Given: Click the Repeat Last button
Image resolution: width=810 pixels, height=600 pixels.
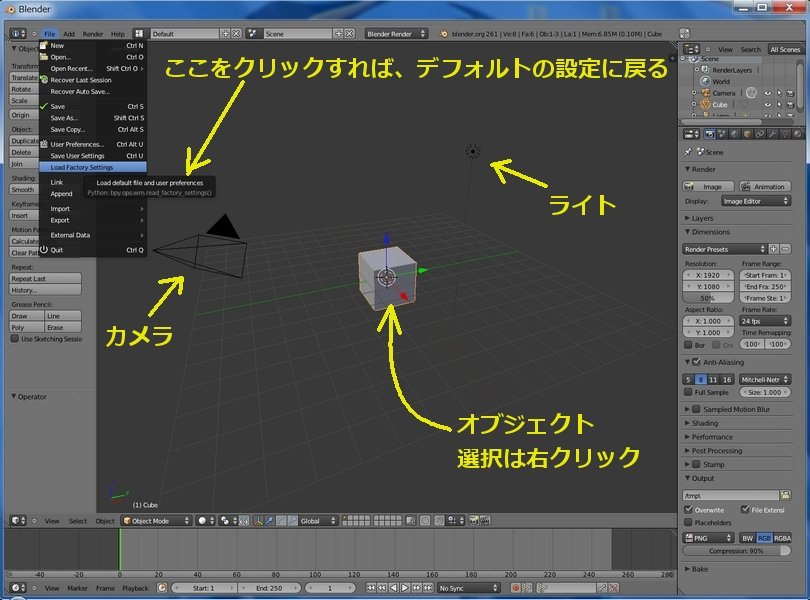Looking at the screenshot, I should pos(45,279).
